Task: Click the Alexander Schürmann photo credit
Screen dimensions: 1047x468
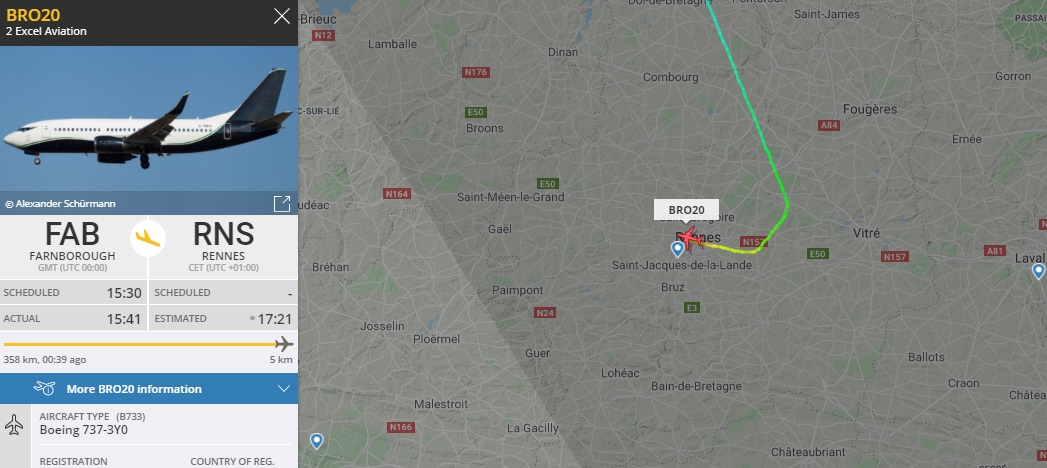Action: tap(60, 204)
